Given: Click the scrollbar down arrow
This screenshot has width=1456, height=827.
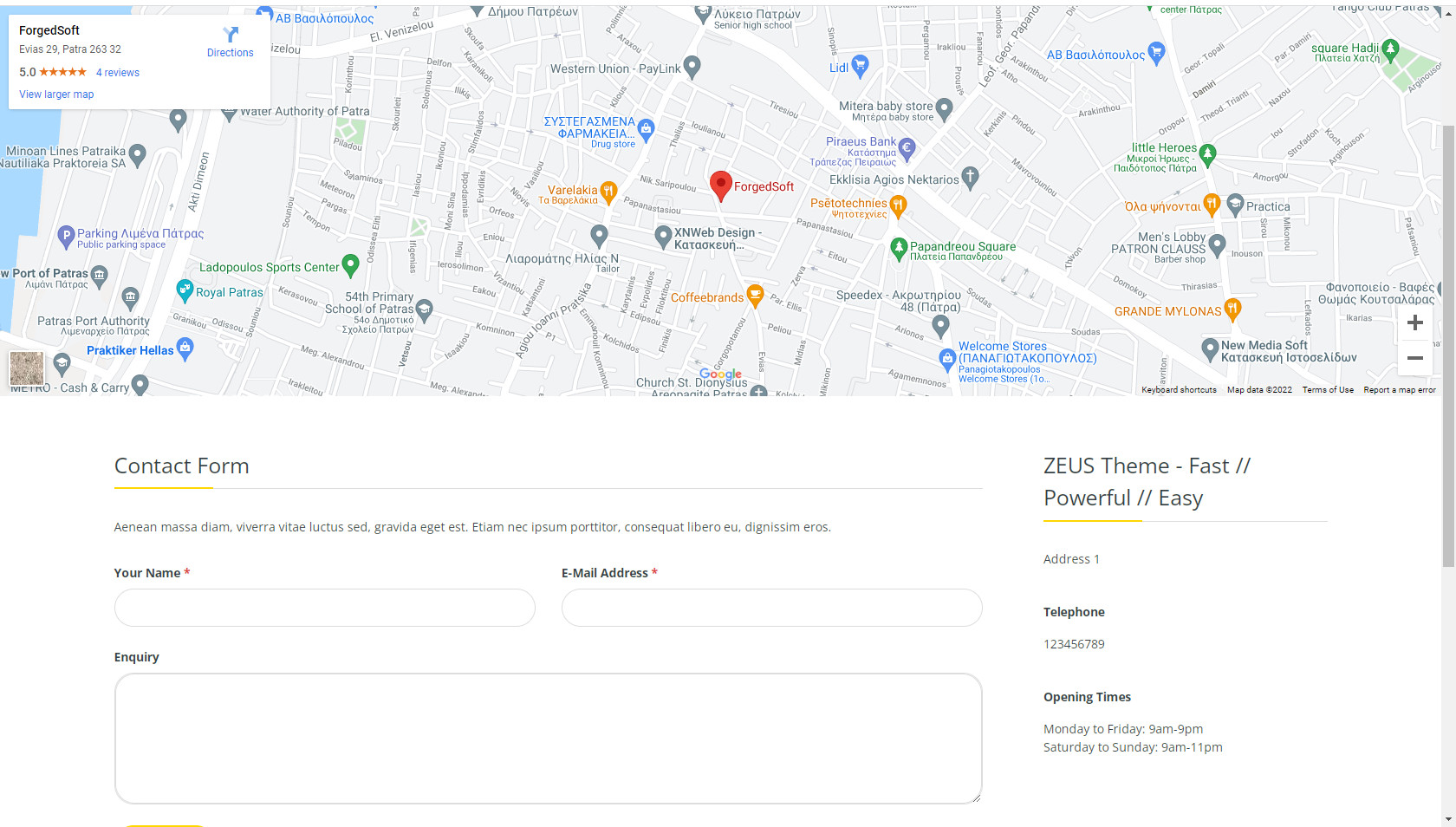Looking at the screenshot, I should pyautogui.click(x=1448, y=819).
